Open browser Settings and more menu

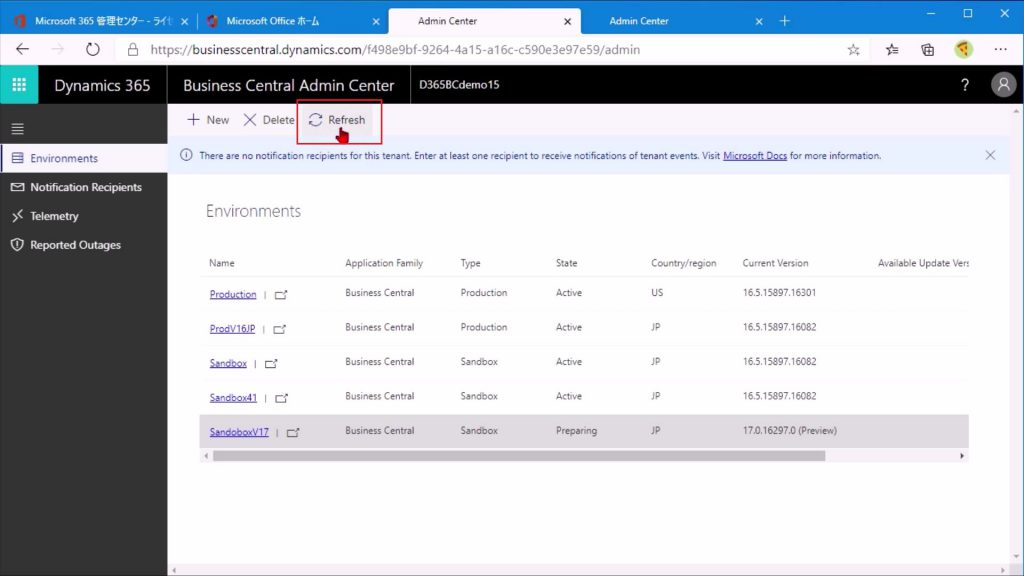click(1000, 50)
